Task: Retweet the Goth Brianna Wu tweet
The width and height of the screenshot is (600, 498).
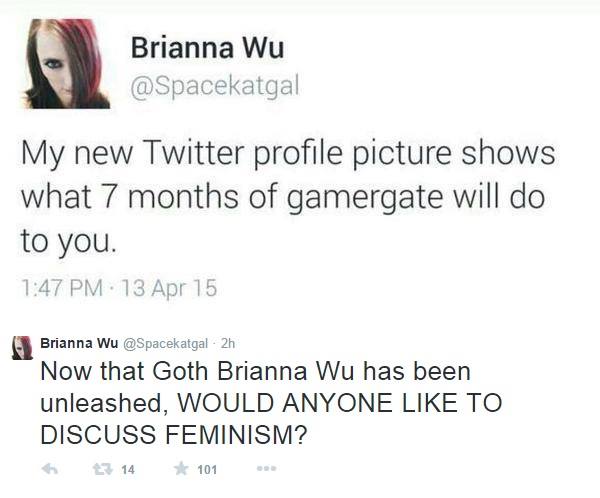Action: click(103, 469)
